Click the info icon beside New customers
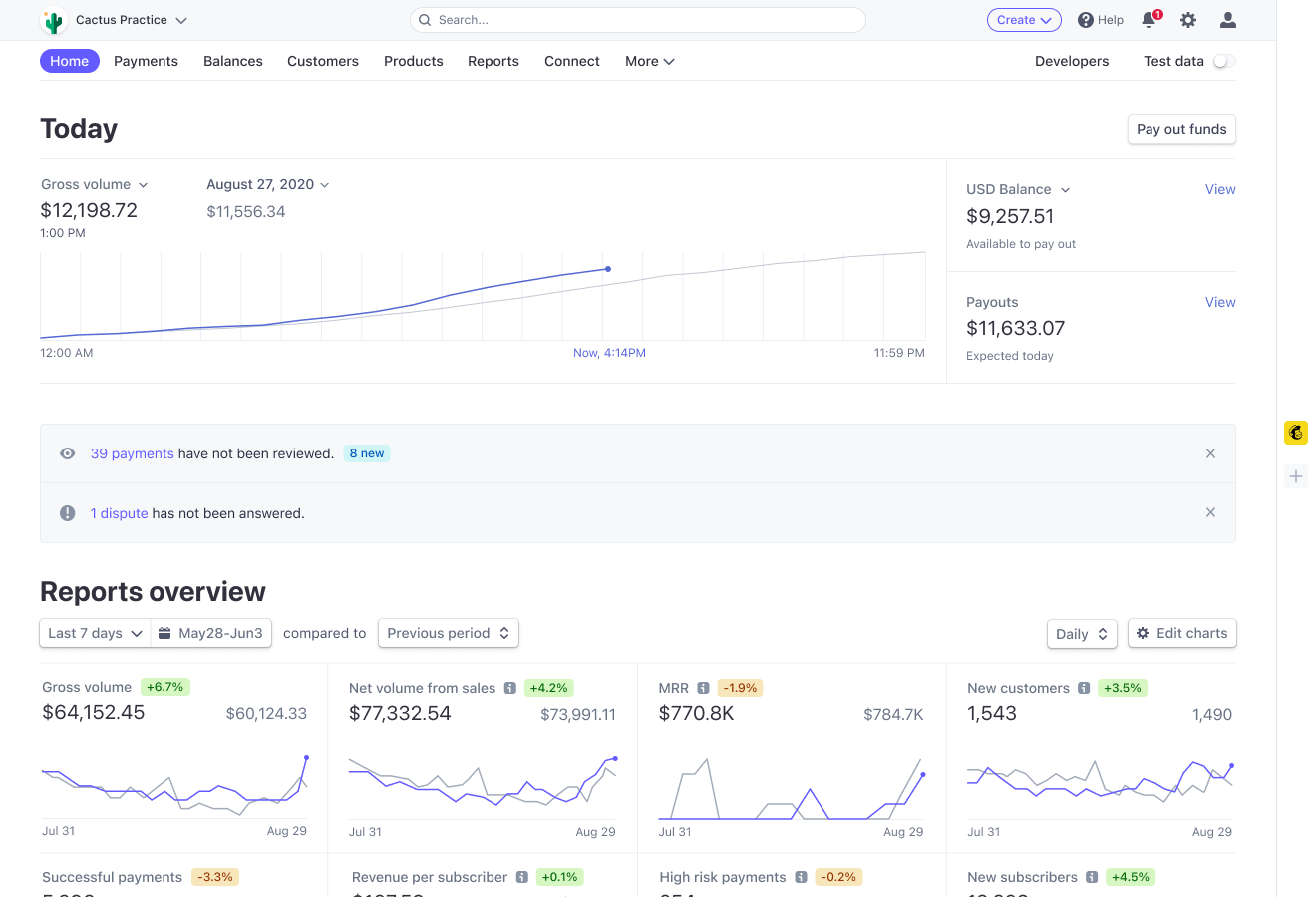 [1084, 688]
